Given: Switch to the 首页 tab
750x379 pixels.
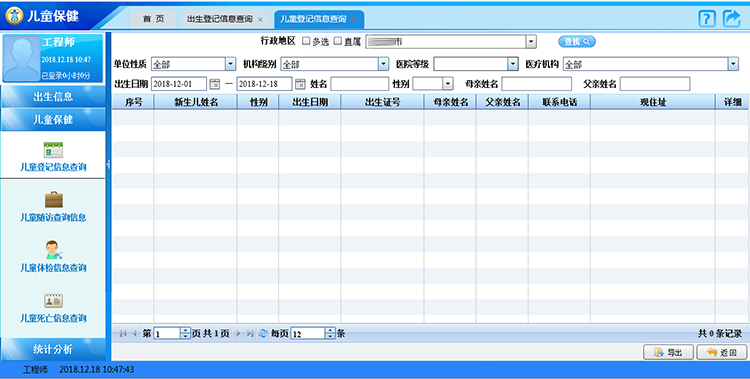Looking at the screenshot, I should (154, 19).
